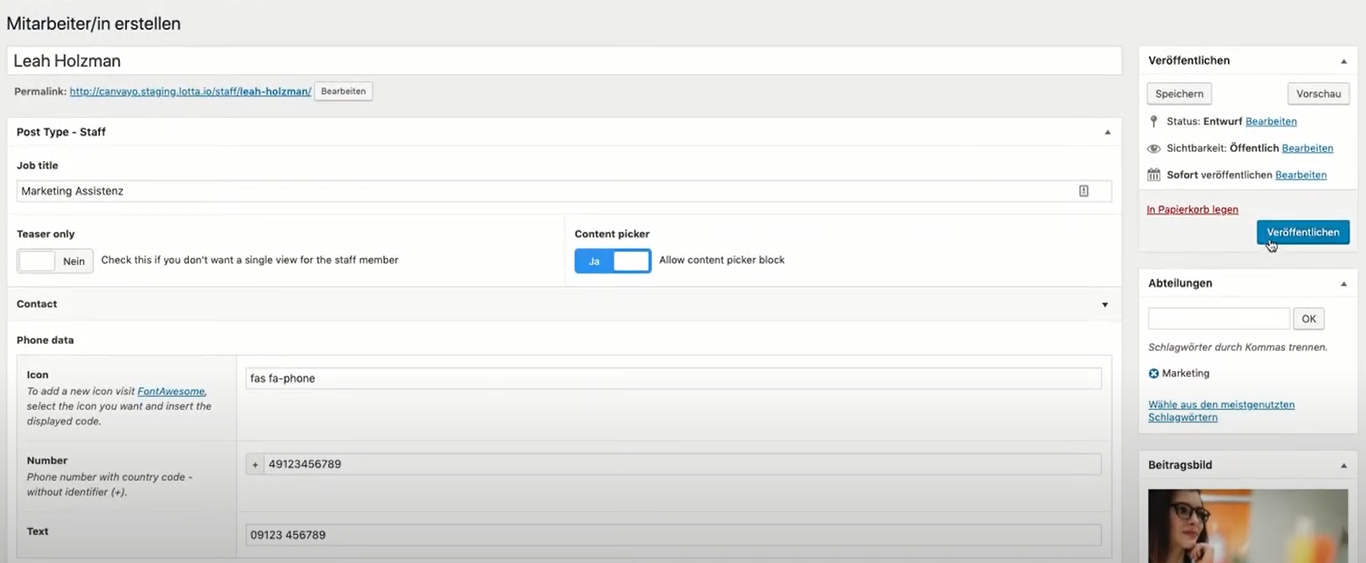This screenshot has height=563, width=1366.
Task: Click the Speichern button
Action: (x=1179, y=93)
